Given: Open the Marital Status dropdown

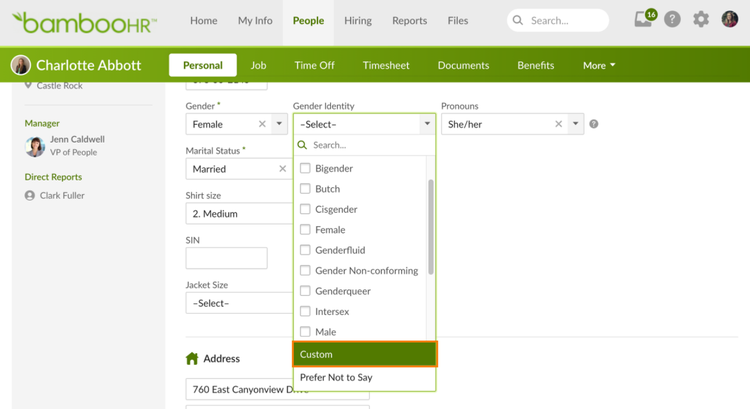Looking at the screenshot, I should (x=239, y=169).
